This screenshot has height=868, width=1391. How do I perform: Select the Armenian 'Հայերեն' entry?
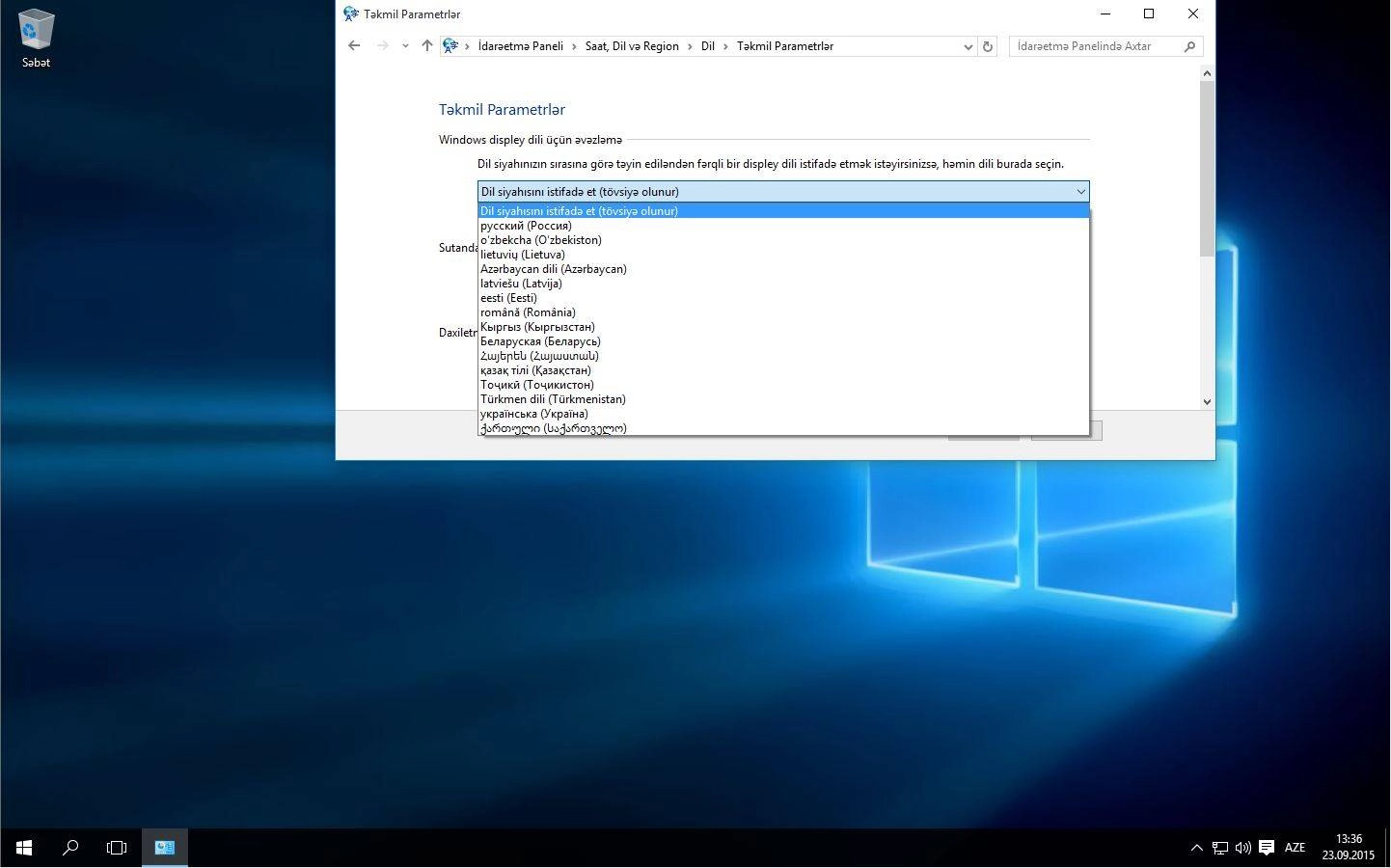point(783,356)
